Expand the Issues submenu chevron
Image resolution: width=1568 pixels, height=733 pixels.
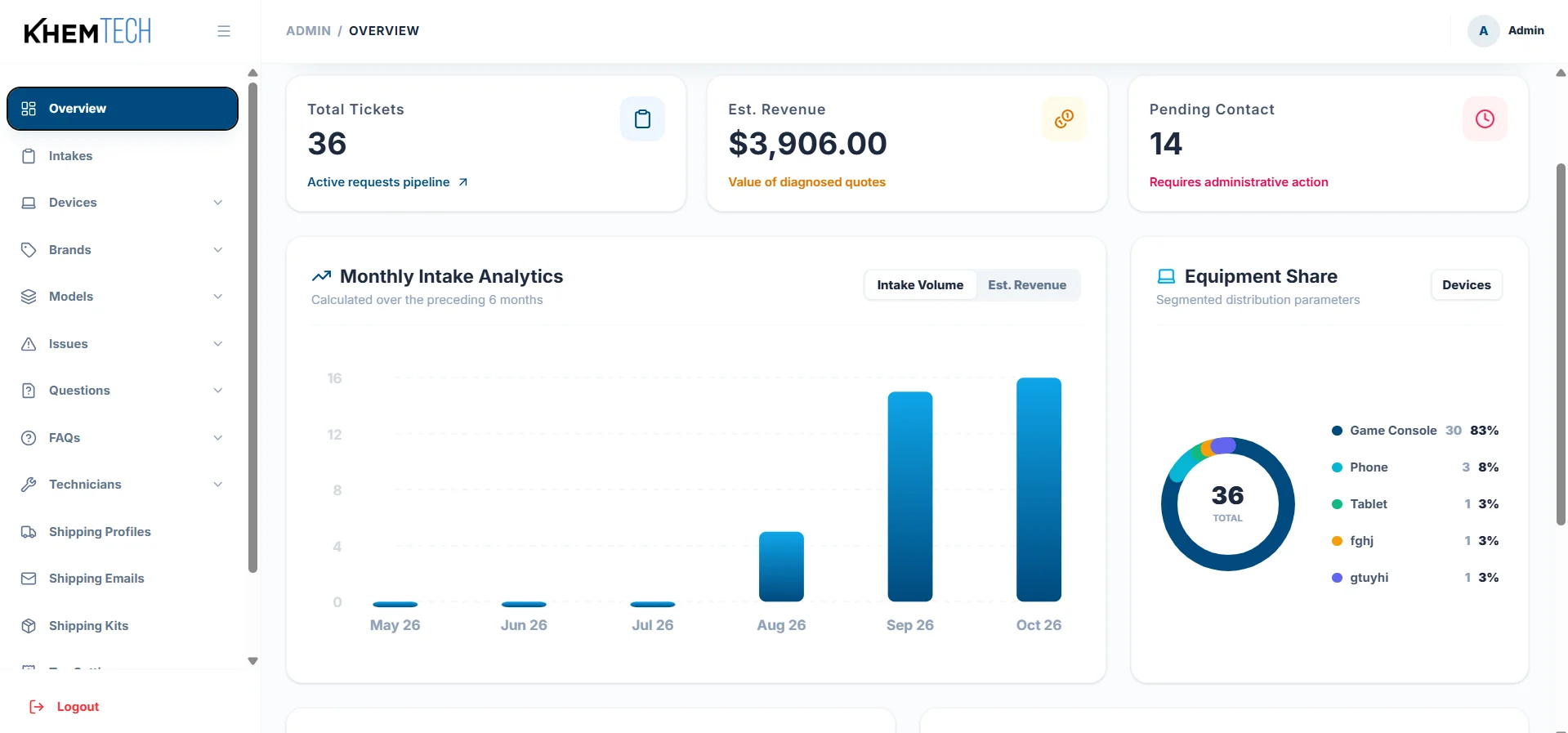(218, 344)
